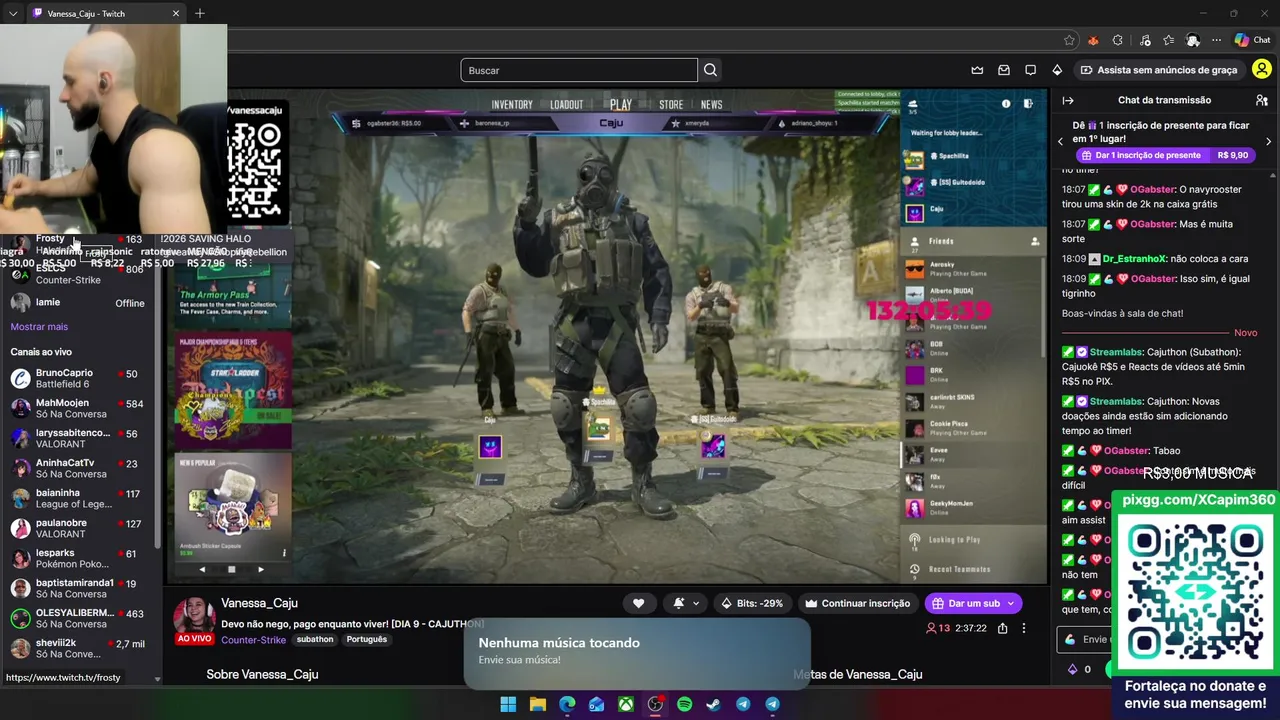Collapse chat with the arrow icon

[x=1068, y=100]
